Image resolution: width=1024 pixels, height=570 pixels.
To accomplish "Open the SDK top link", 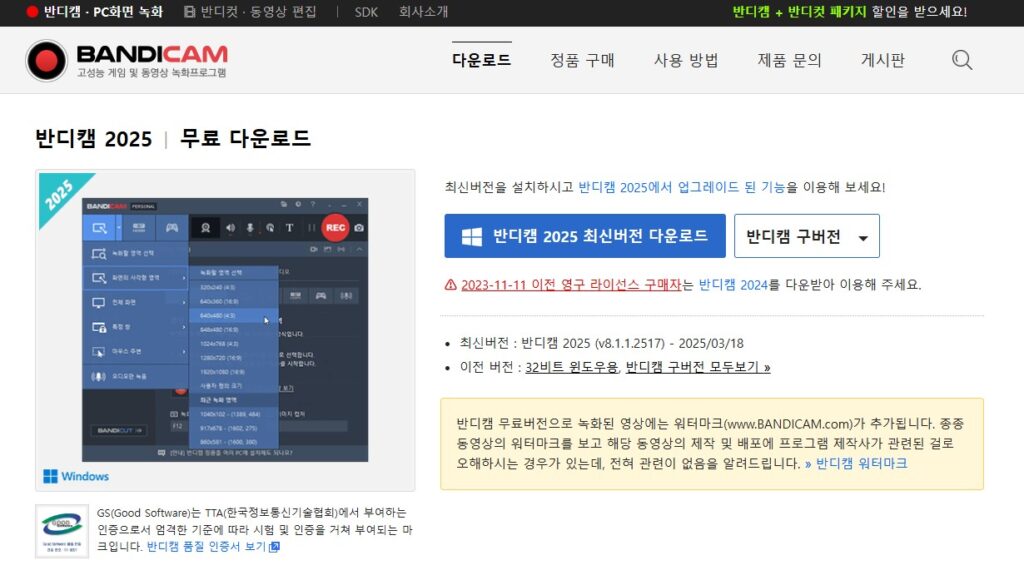I will pos(366,12).
